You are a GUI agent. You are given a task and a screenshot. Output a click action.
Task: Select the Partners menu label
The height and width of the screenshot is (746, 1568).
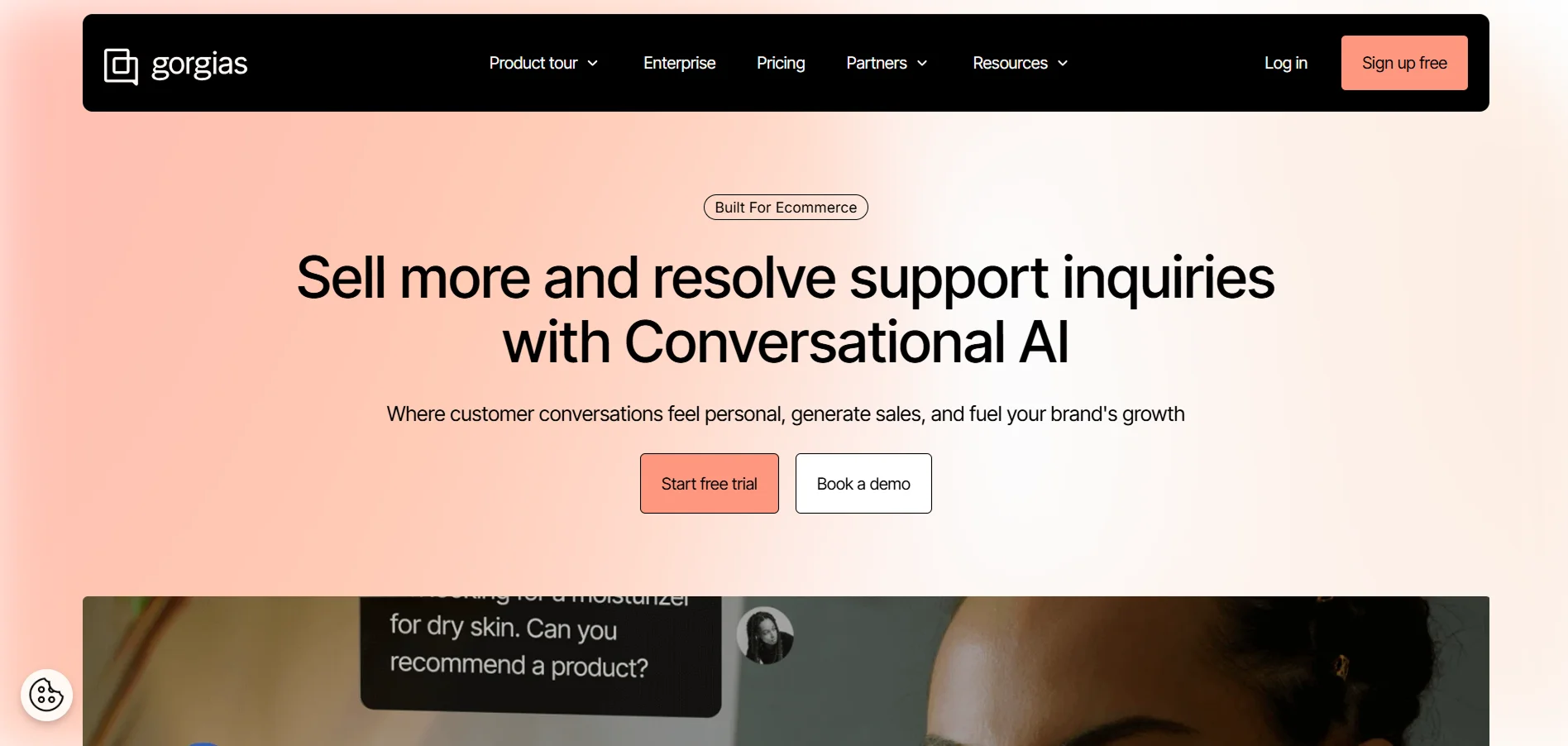tap(877, 63)
